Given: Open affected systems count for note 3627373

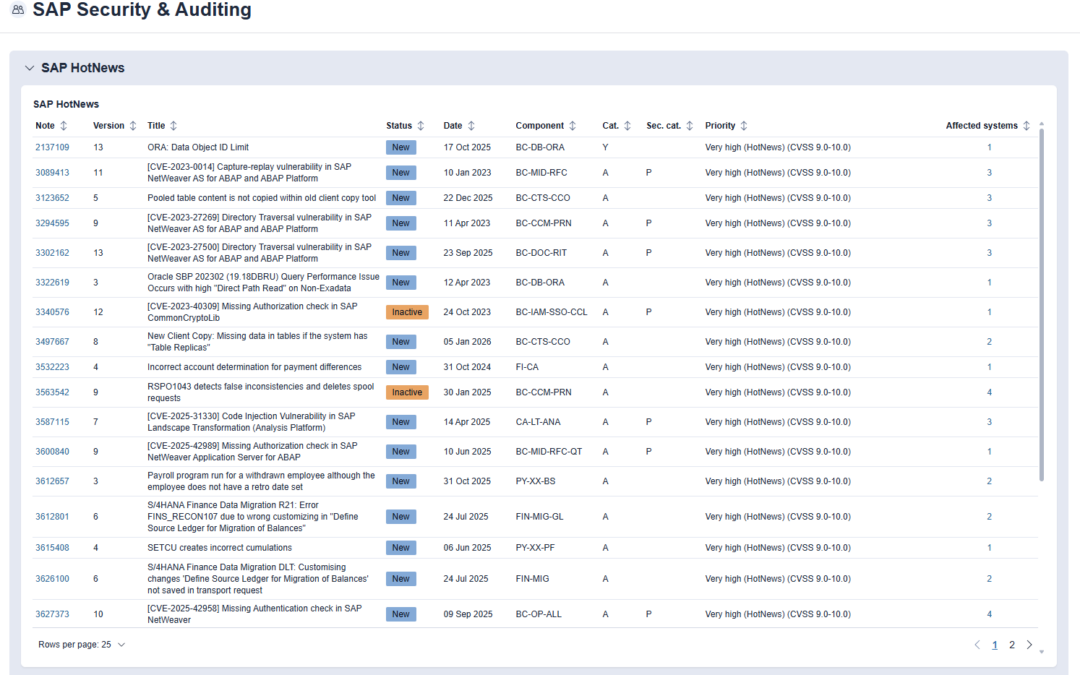Looking at the screenshot, I should coord(989,614).
